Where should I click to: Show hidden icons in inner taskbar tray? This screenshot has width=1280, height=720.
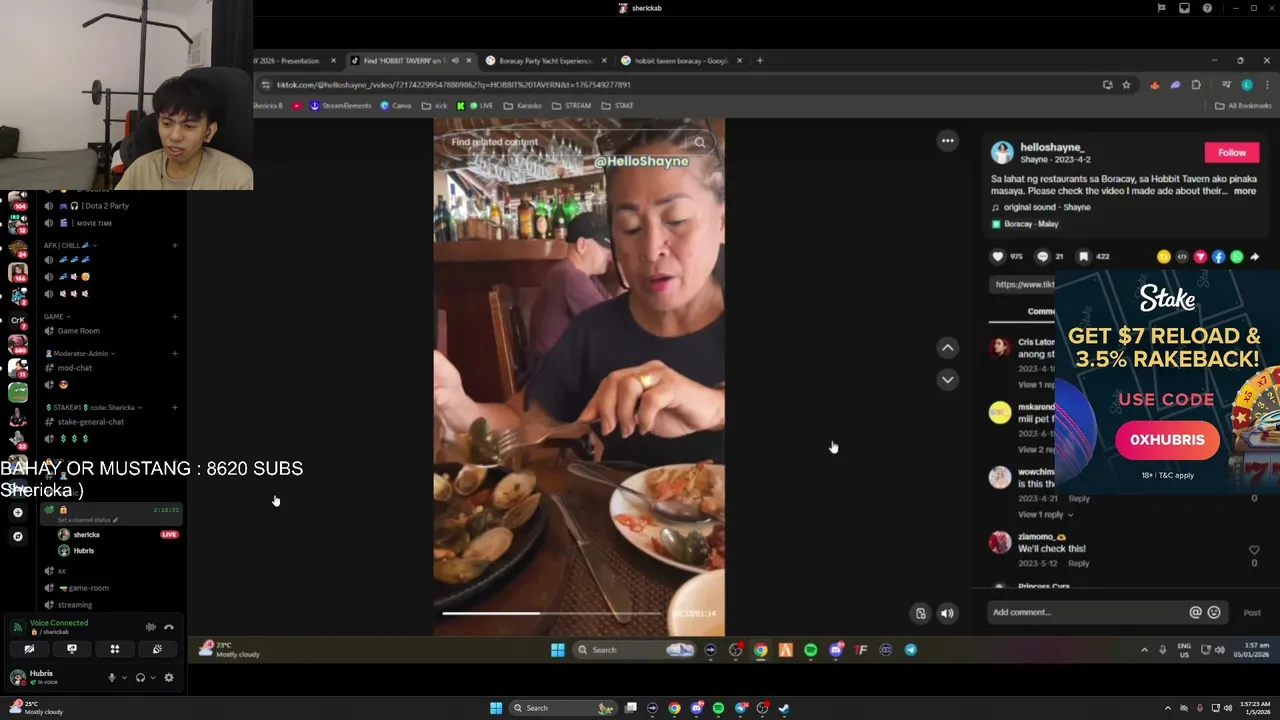click(x=1144, y=650)
